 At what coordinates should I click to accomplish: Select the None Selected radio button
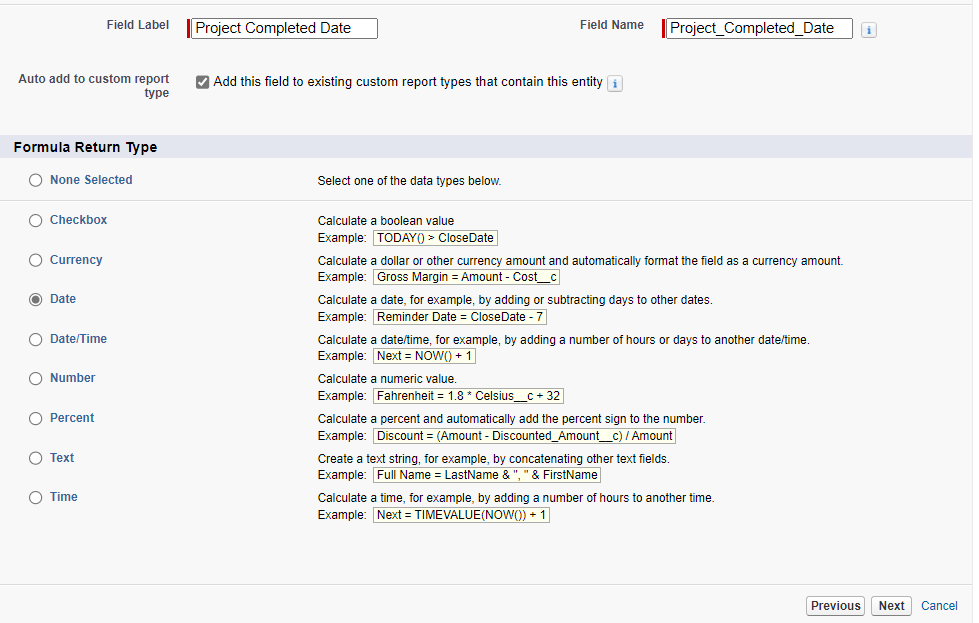(x=36, y=180)
